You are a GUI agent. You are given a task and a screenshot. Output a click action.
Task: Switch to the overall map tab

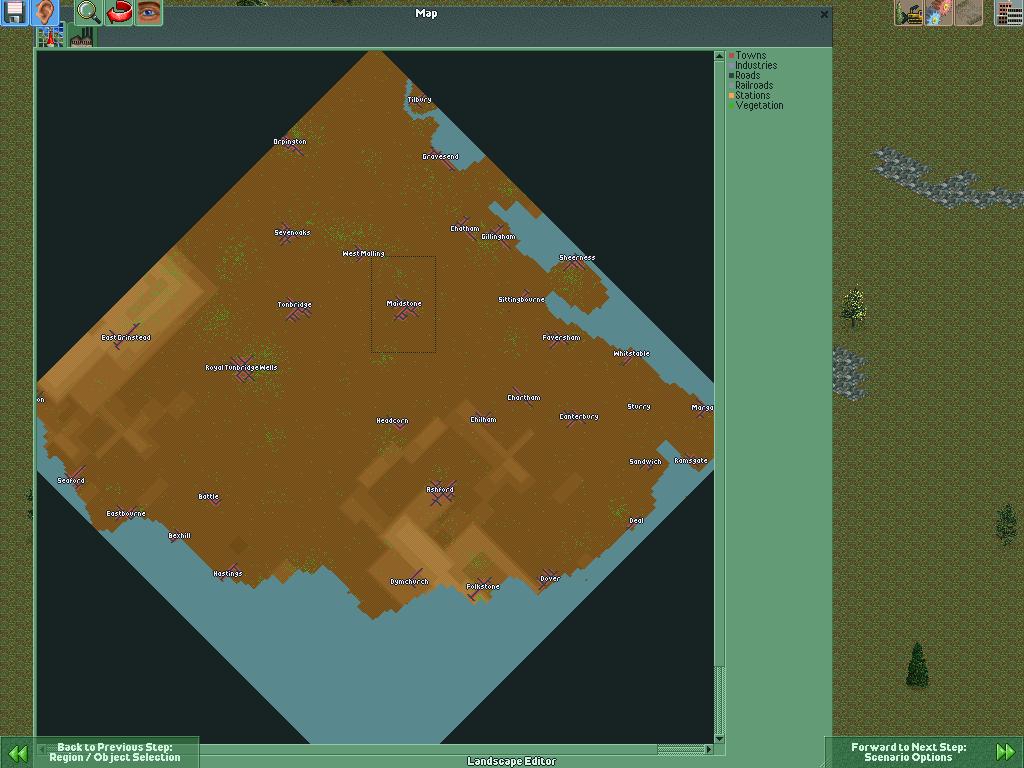pyautogui.click(x=50, y=35)
